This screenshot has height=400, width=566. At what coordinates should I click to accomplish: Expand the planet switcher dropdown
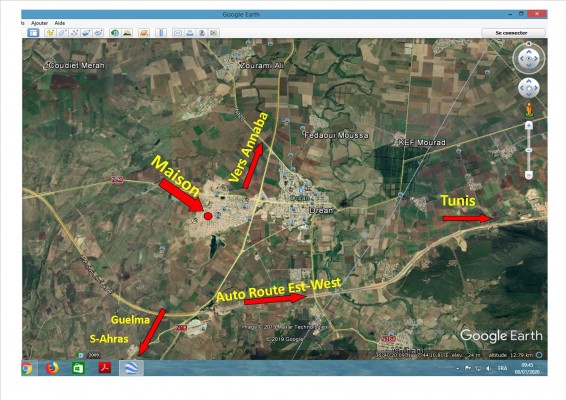[144, 33]
